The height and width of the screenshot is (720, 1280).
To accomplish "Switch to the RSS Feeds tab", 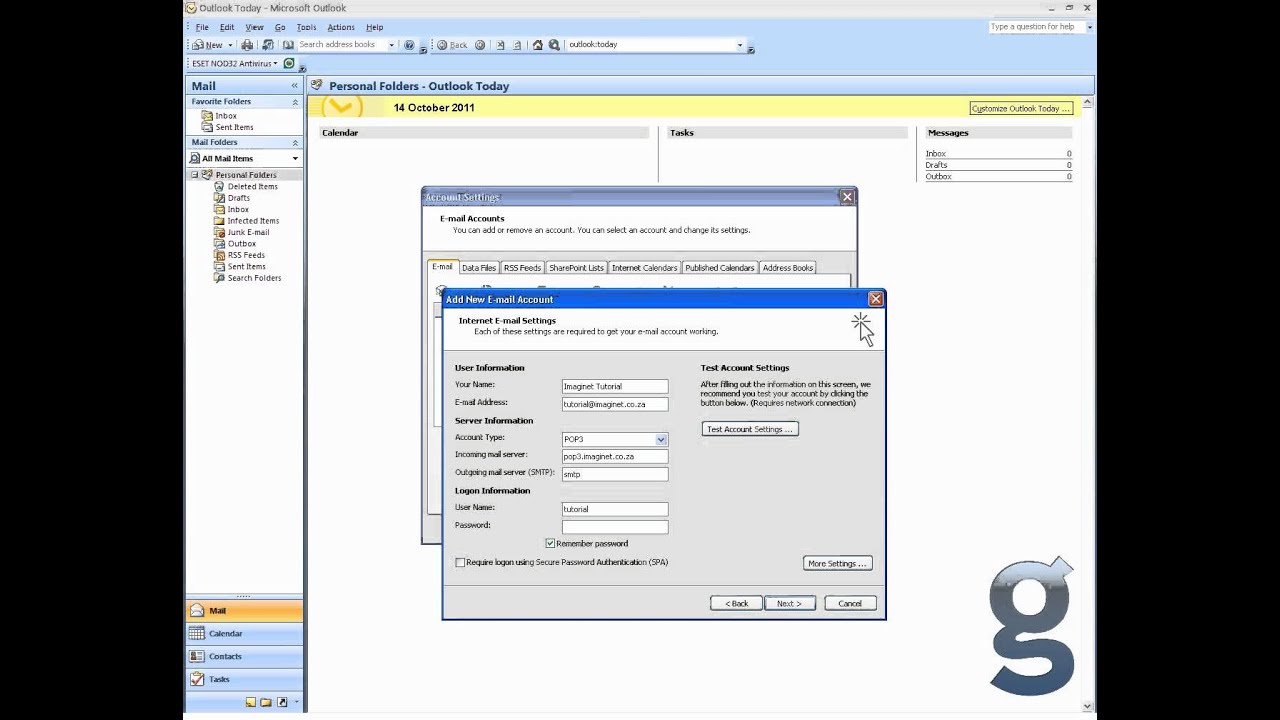I will 522,268.
